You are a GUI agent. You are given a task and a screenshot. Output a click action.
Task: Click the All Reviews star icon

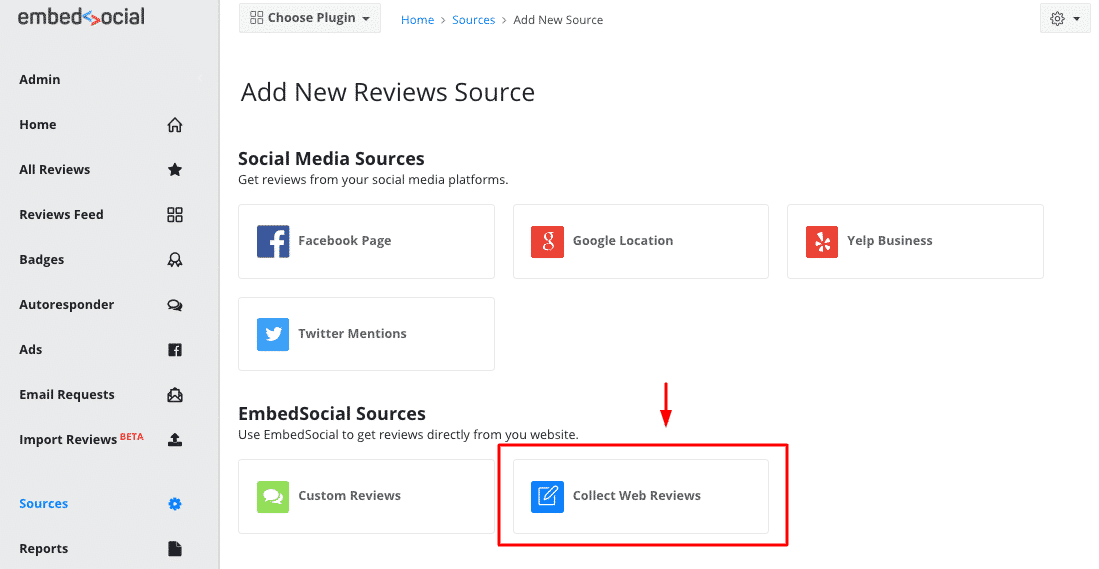click(x=175, y=170)
